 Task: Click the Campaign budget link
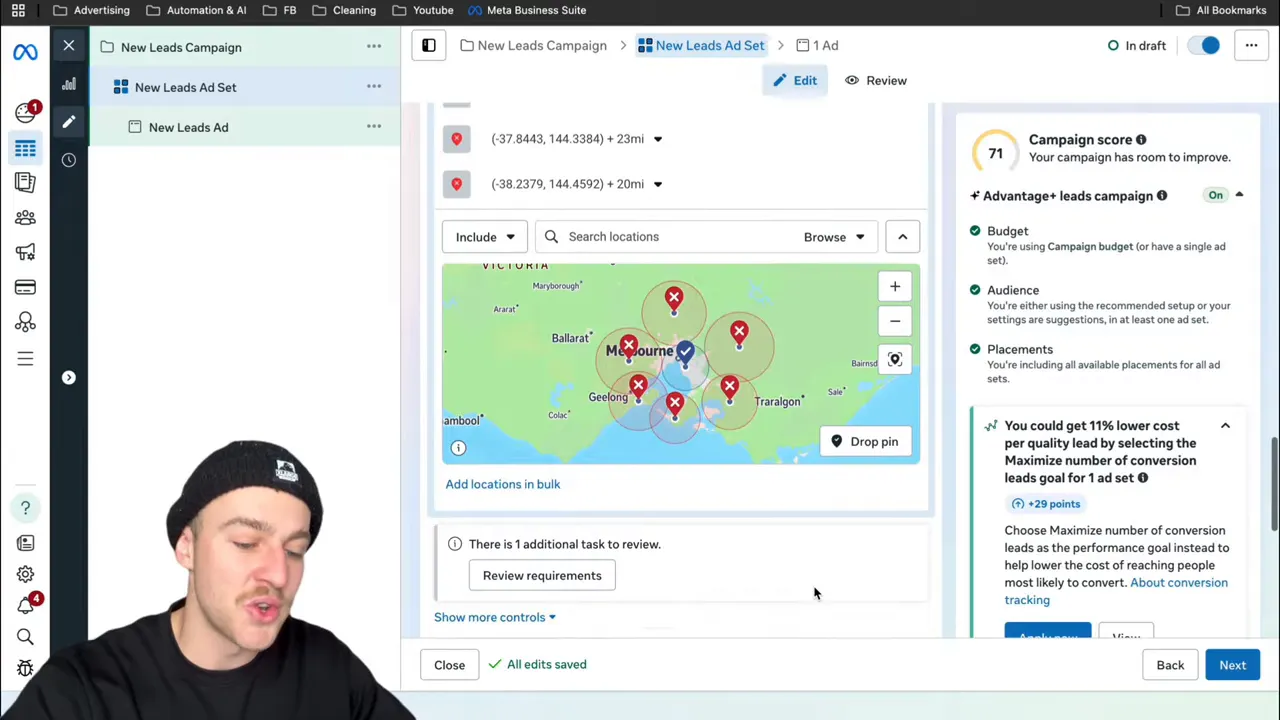(x=1090, y=246)
